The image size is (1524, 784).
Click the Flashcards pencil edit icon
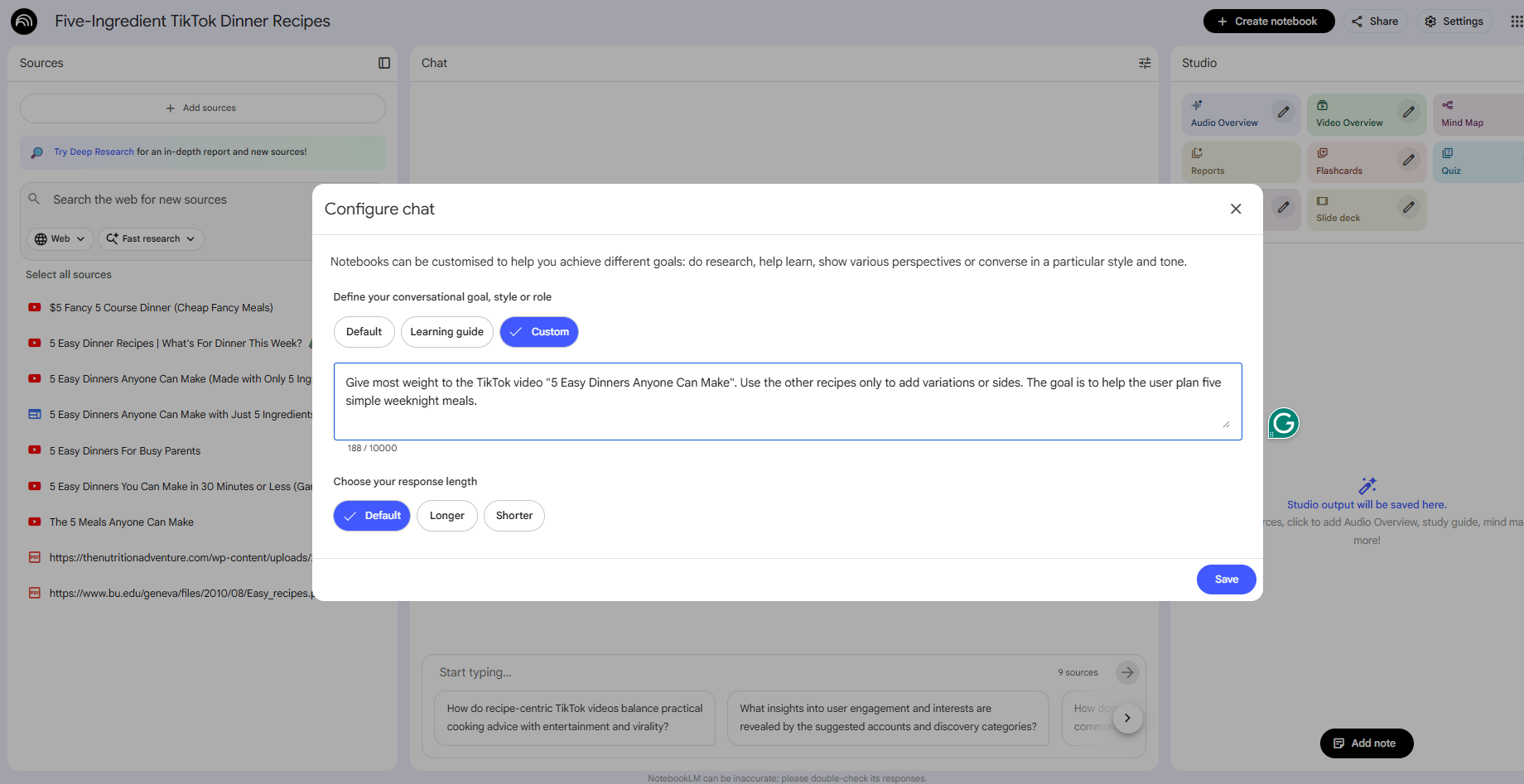coord(1408,160)
